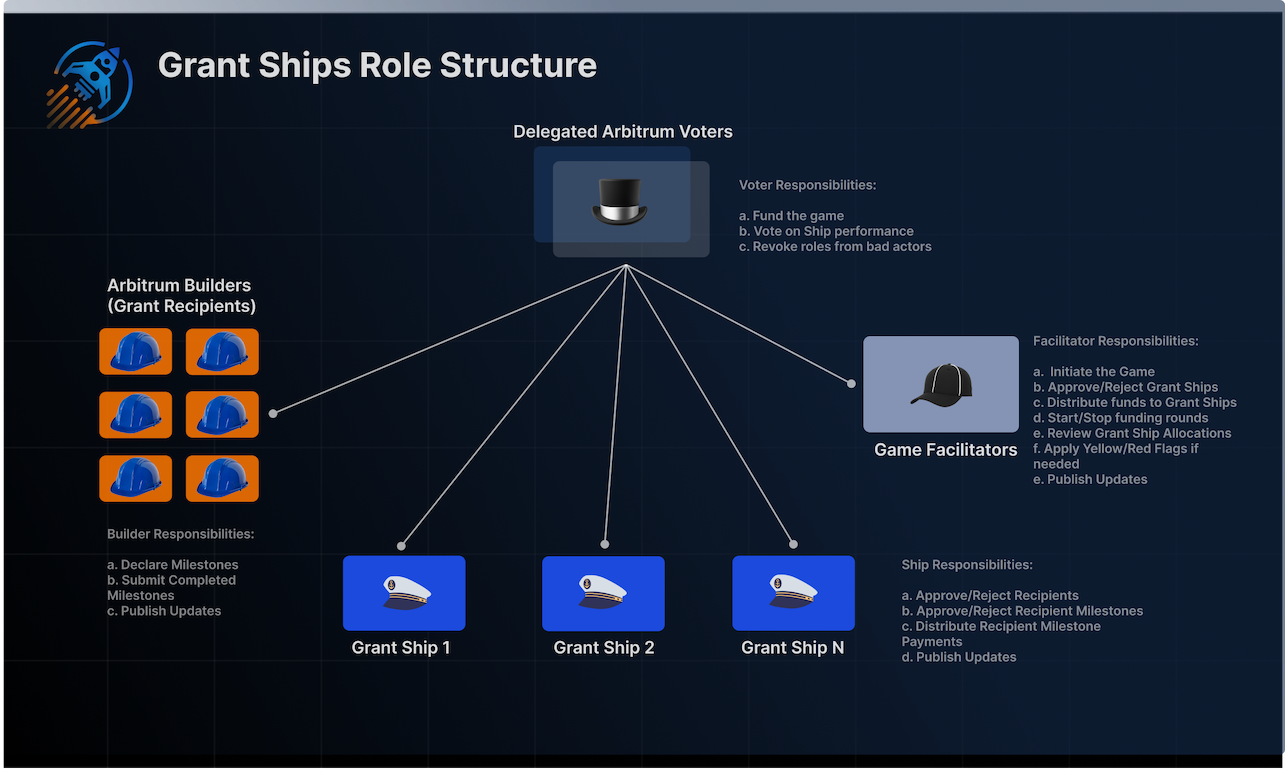The height and width of the screenshot is (769, 1285).
Task: Click the "Grant Ship N" label
Action: pyautogui.click(x=793, y=648)
